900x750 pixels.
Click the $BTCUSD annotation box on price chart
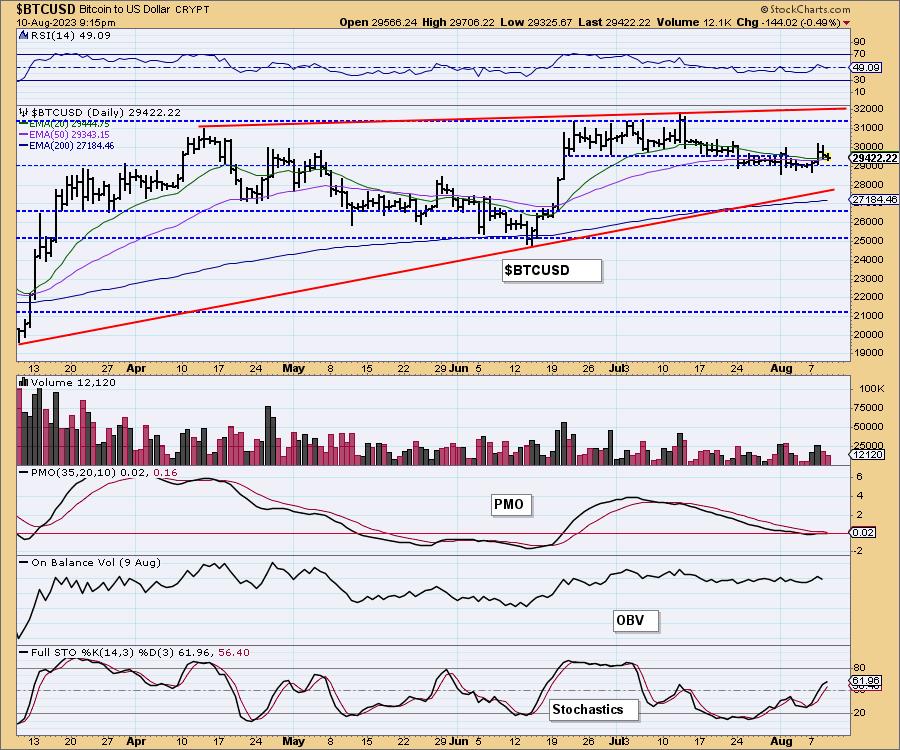[x=552, y=270]
